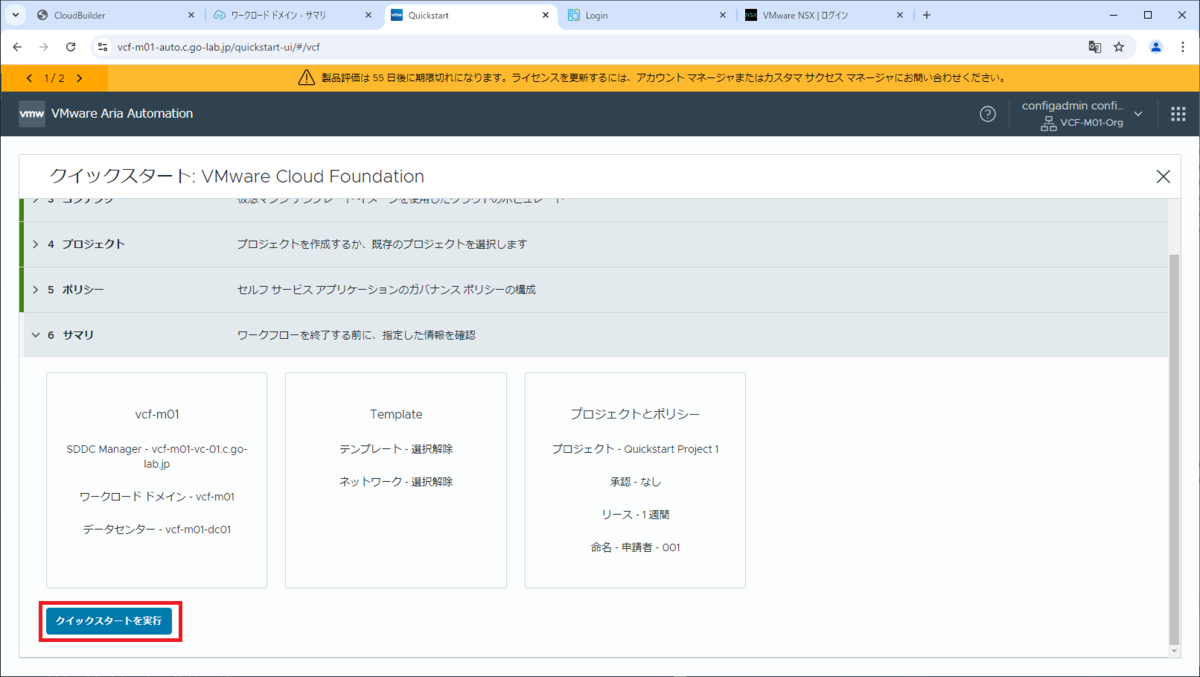The image size is (1200, 677).
Task: Click the Quickstart tab close X
Action: tap(547, 15)
